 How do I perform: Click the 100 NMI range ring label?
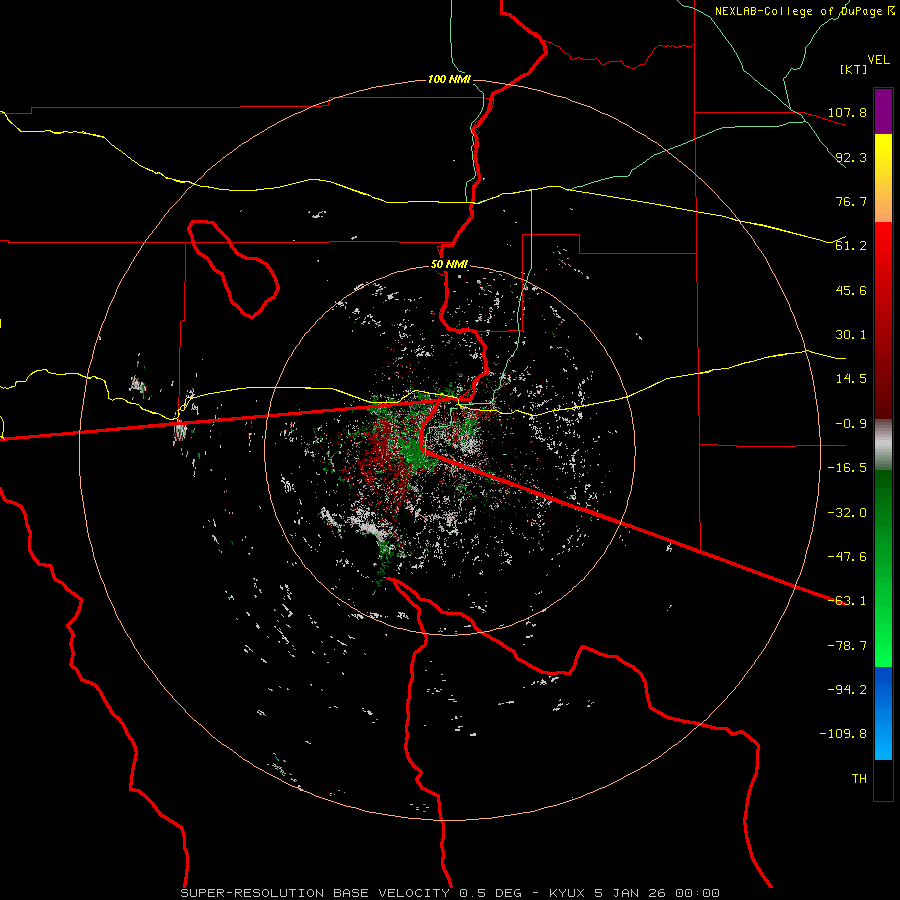449,79
